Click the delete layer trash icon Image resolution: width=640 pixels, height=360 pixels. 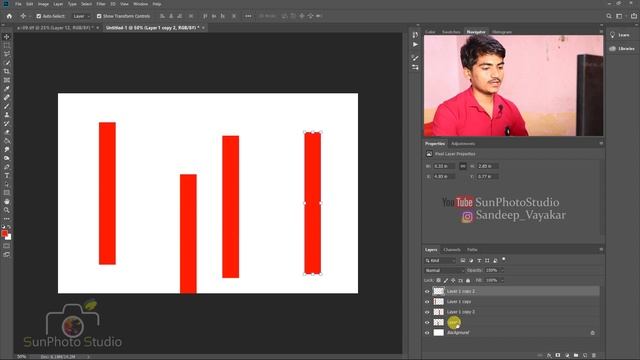click(594, 356)
